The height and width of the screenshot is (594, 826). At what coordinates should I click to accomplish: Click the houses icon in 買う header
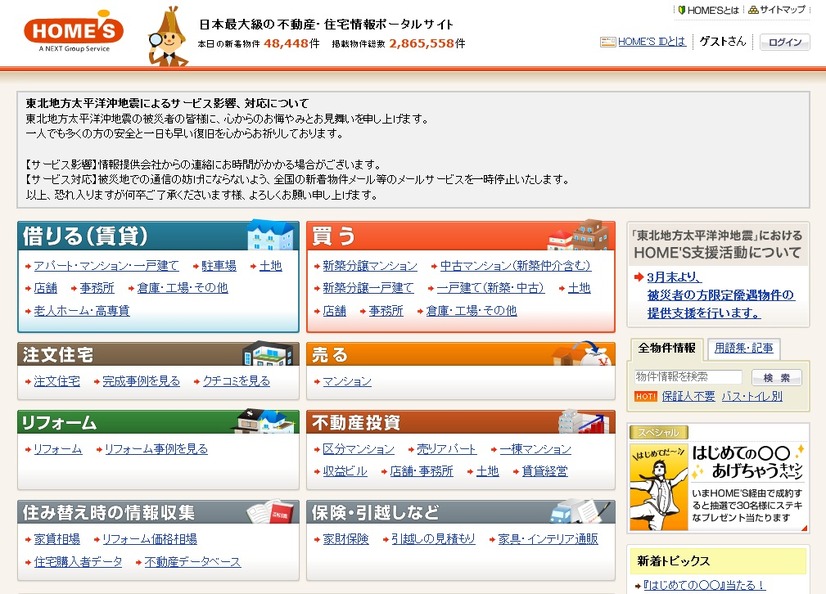[x=579, y=235]
